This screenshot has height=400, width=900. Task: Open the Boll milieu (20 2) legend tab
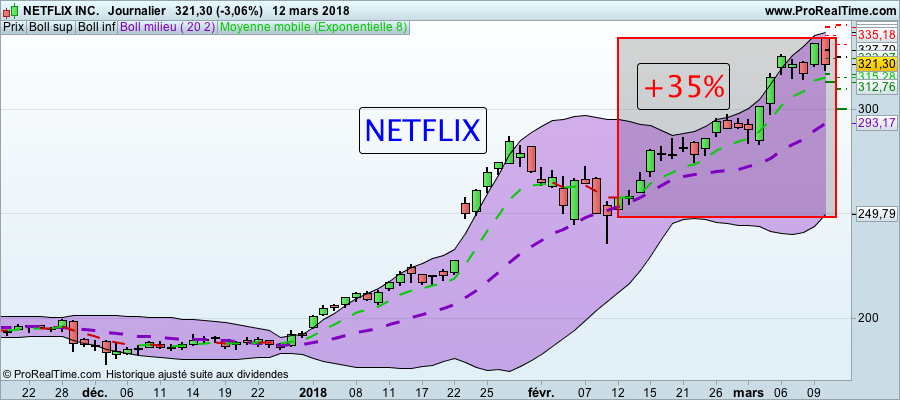point(168,27)
